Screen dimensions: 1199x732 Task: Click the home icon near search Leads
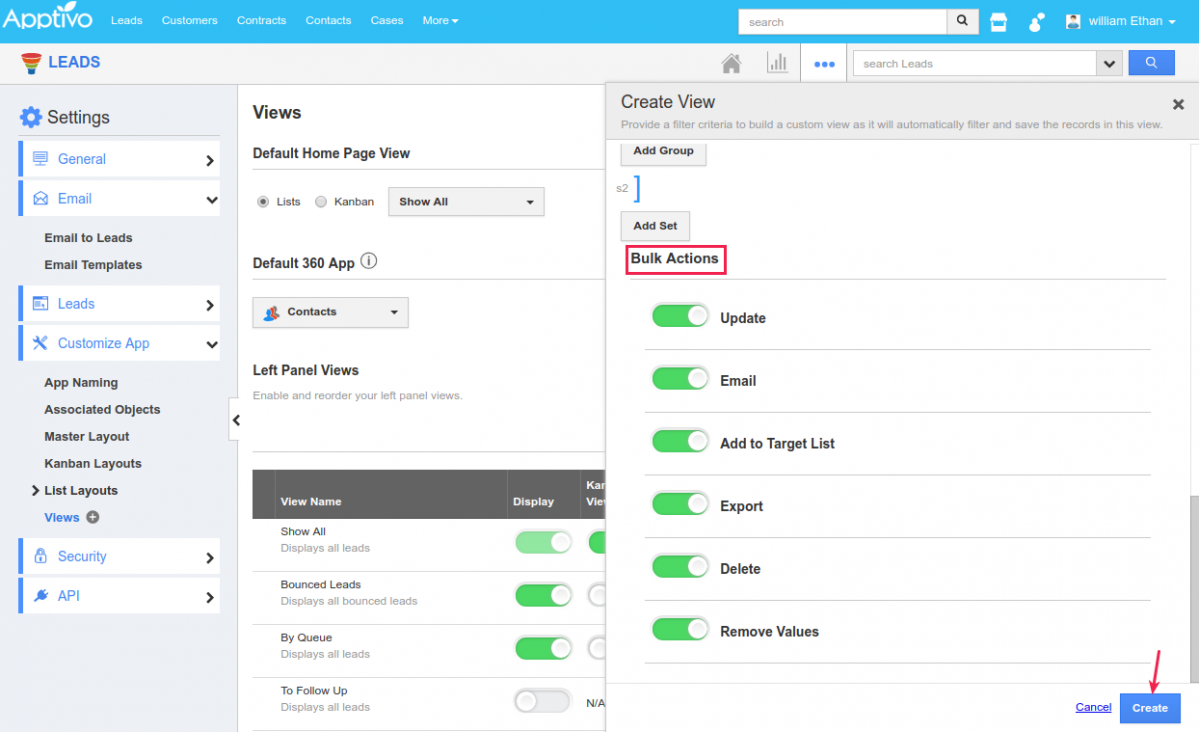coord(731,62)
